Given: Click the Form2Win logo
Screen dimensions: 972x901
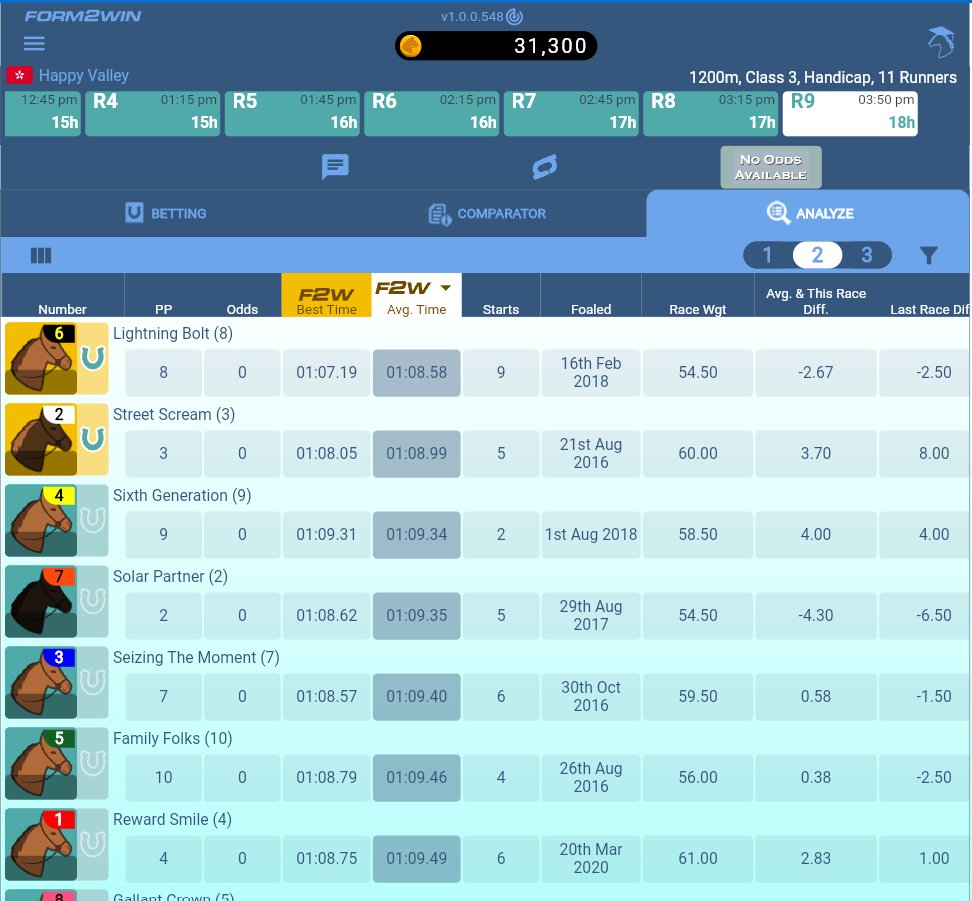Looking at the screenshot, I should point(83,16).
